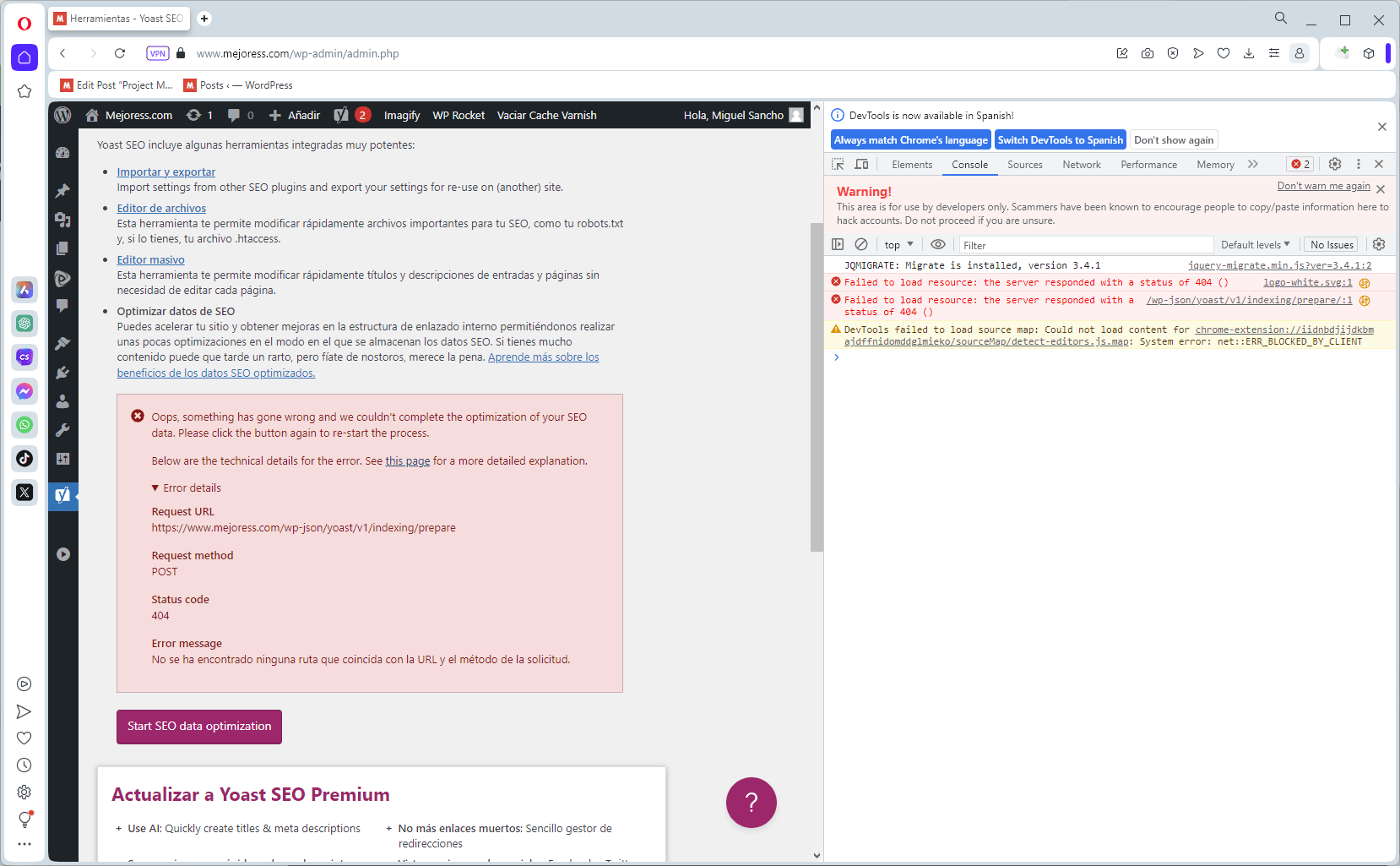
Task: Open Editor masivo link
Action: 150,259
